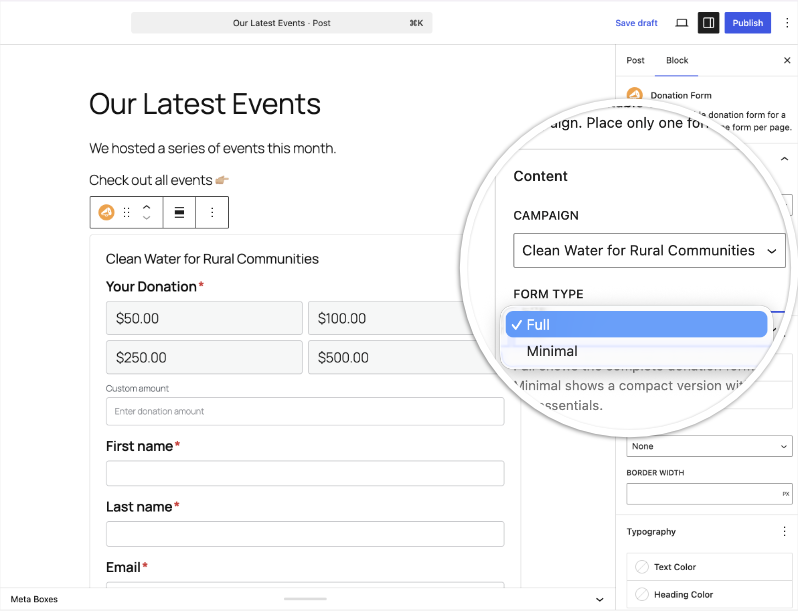This screenshot has height=611, width=798.
Task: Click the 'Check out all events' paragraph
Action: pyautogui.click(x=159, y=180)
